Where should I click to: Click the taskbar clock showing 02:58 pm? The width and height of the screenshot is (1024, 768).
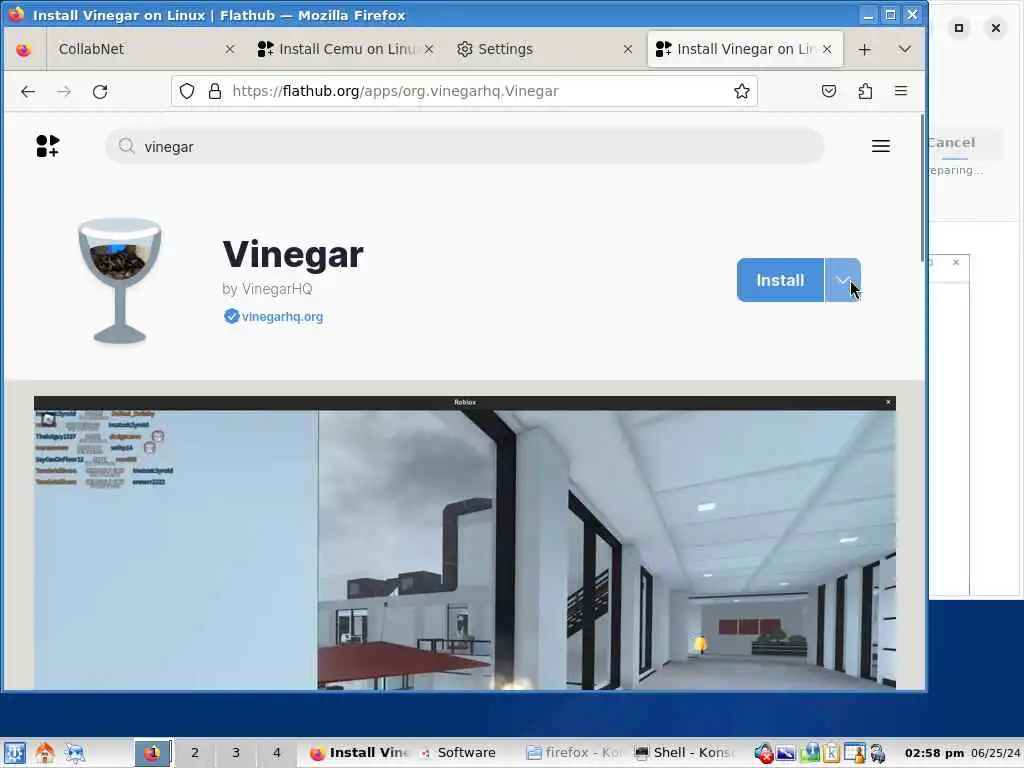tap(934, 753)
